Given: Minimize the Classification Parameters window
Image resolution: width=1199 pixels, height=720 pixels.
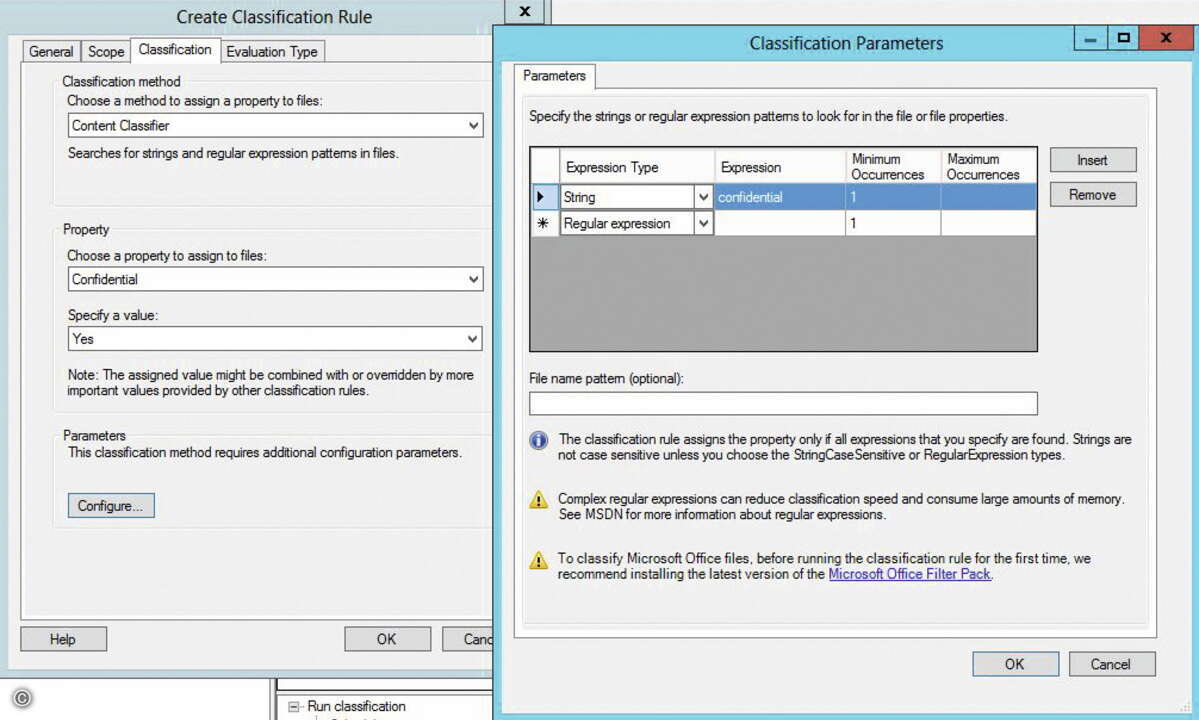Looking at the screenshot, I should pos(1090,37).
